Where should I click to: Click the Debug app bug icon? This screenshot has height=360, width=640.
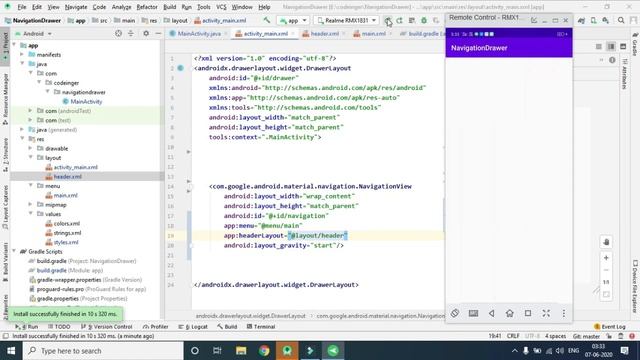[424, 20]
